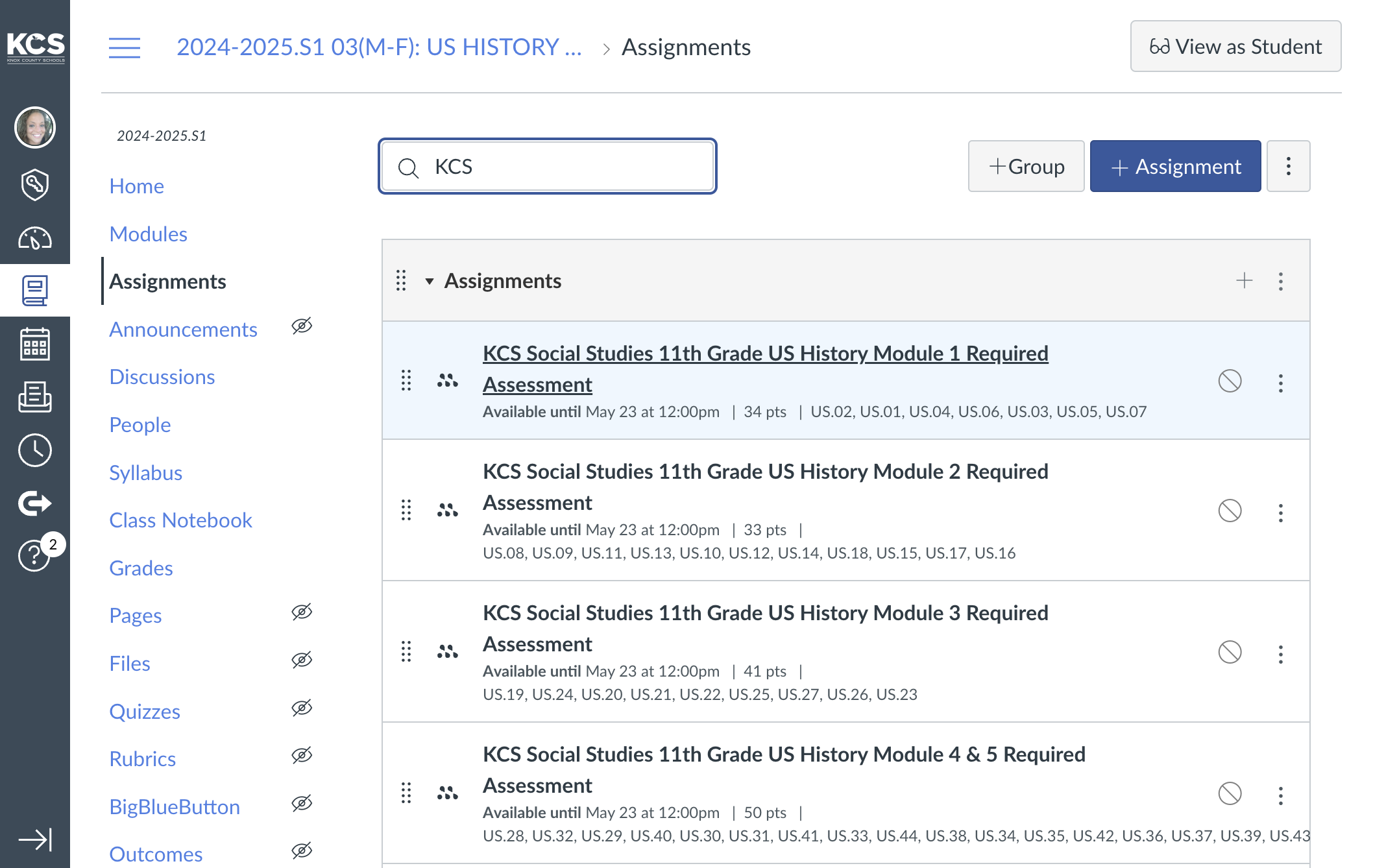Toggle publish status for Module 1 assessment
The width and height of the screenshot is (1373, 868).
[1230, 381]
